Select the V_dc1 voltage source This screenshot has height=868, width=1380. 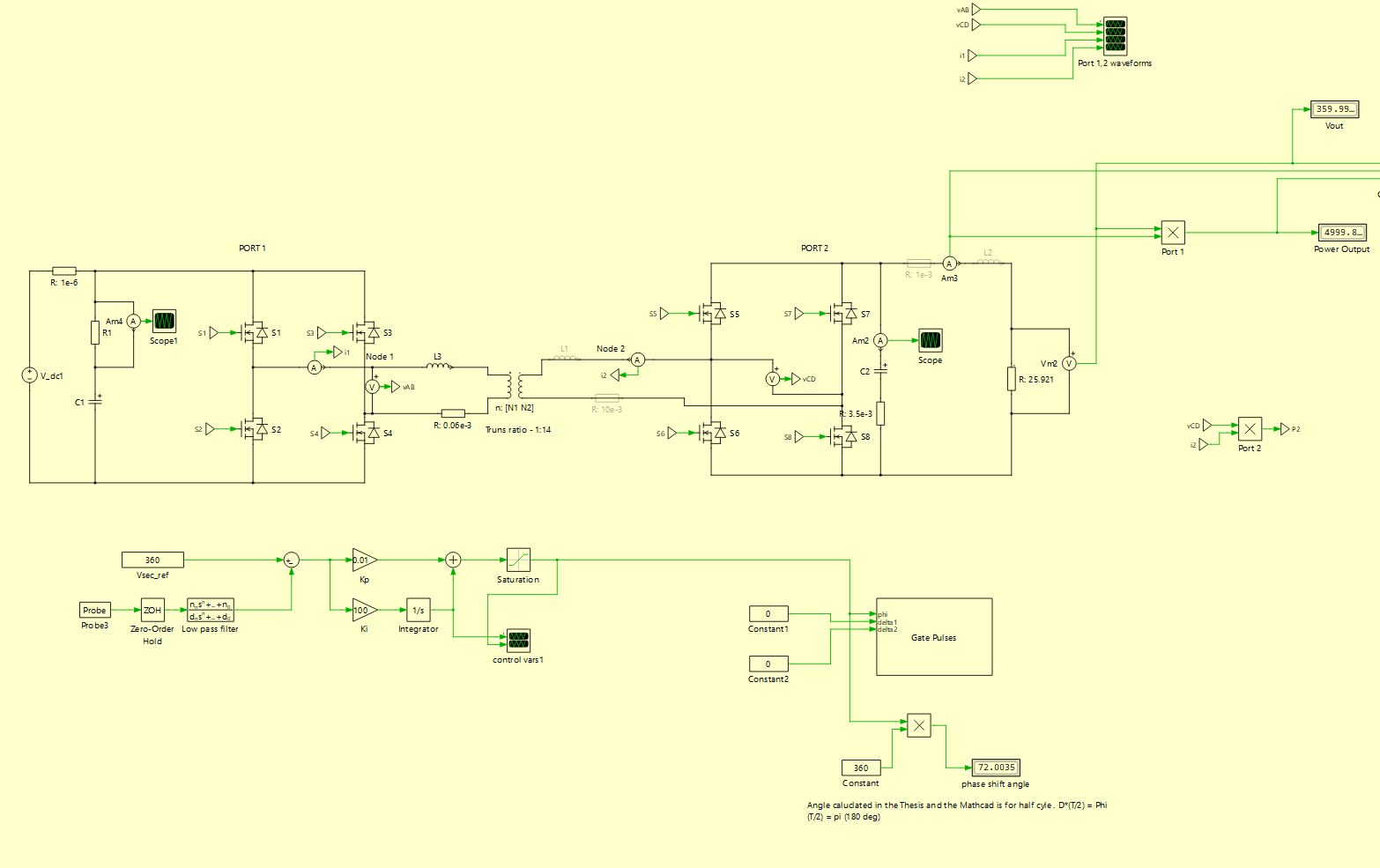click(x=29, y=375)
